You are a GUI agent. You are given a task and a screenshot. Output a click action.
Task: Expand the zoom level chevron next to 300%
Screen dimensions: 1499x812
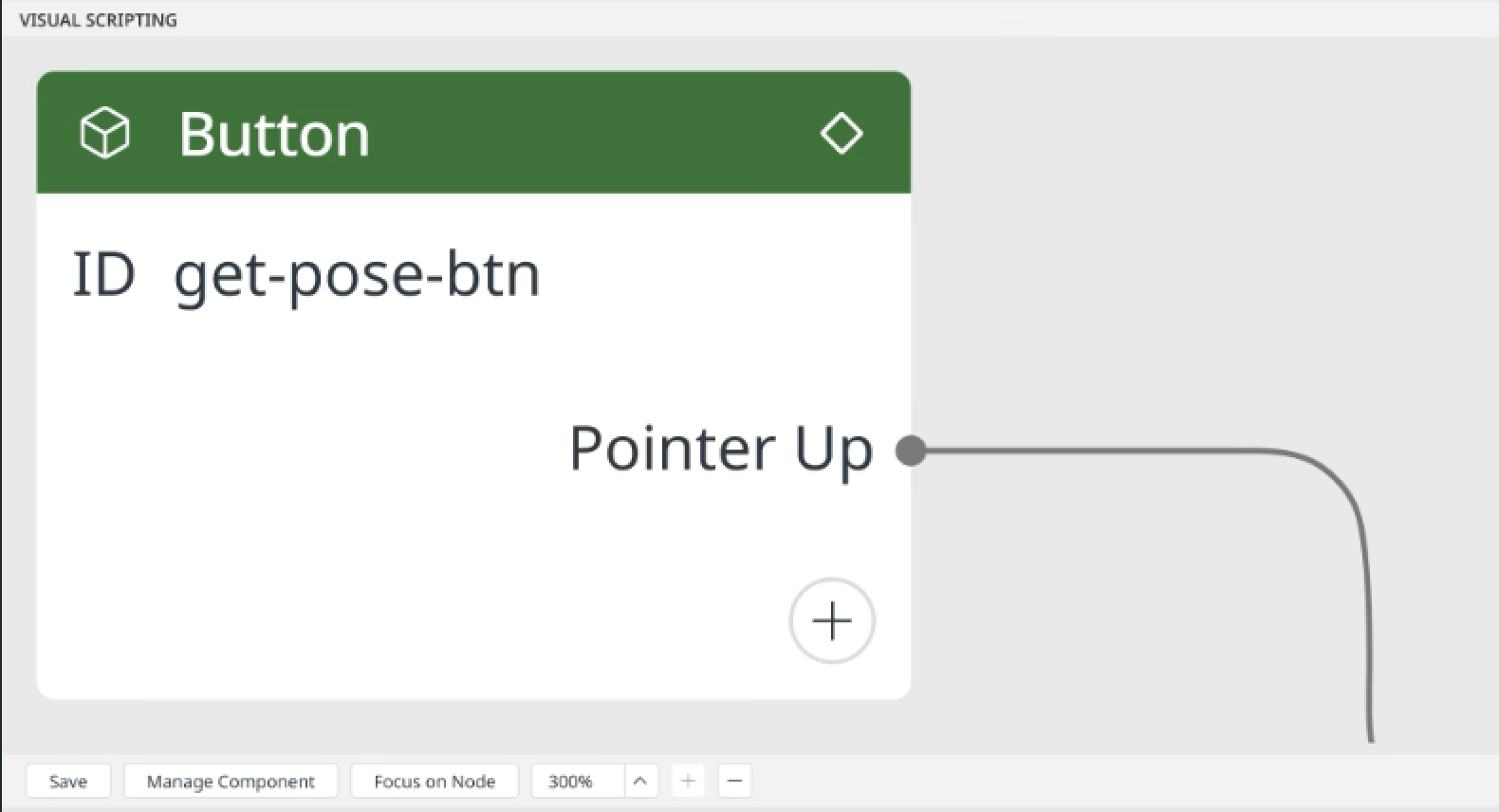pos(640,781)
